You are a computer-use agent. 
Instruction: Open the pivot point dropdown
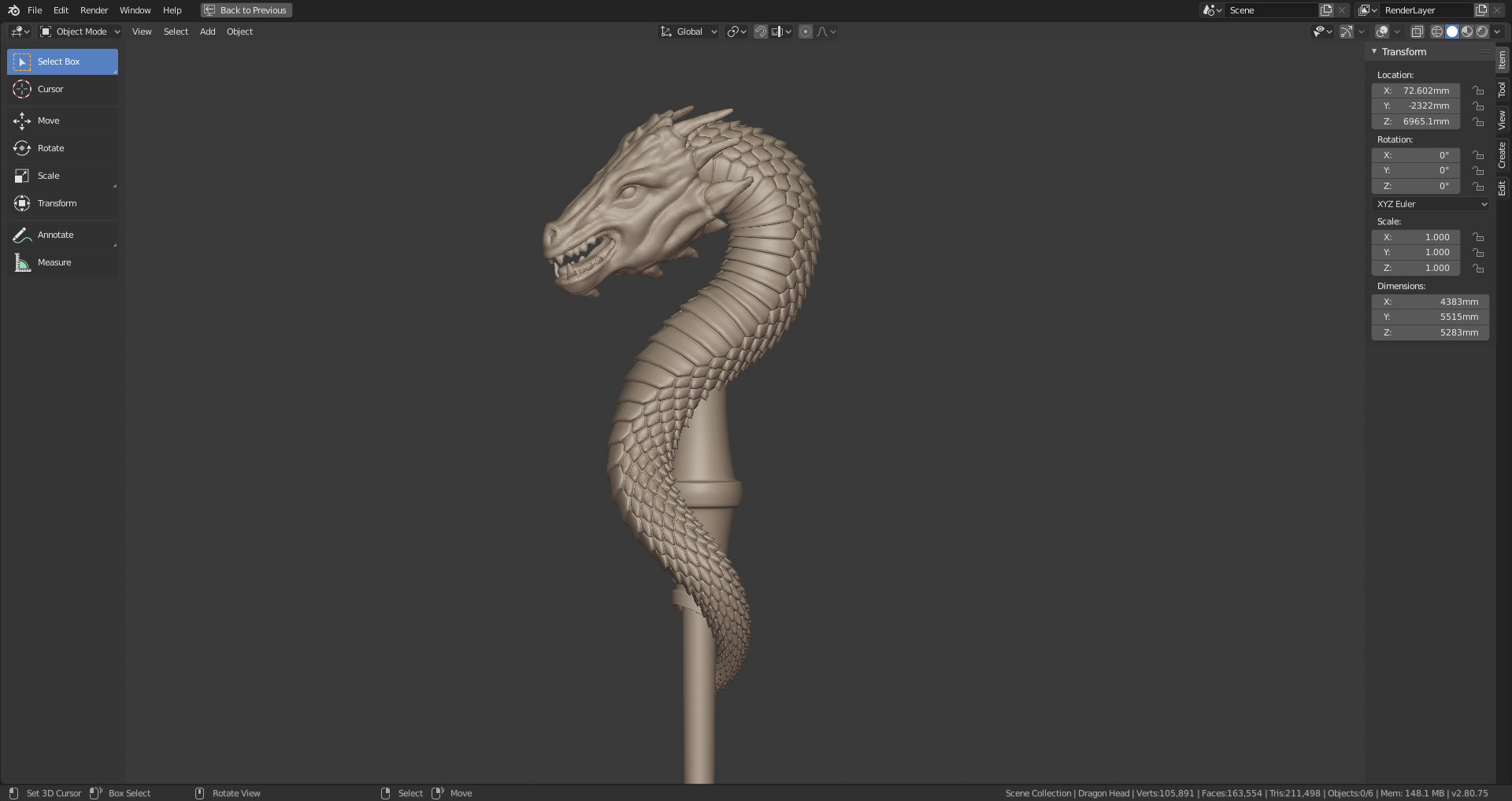click(737, 32)
